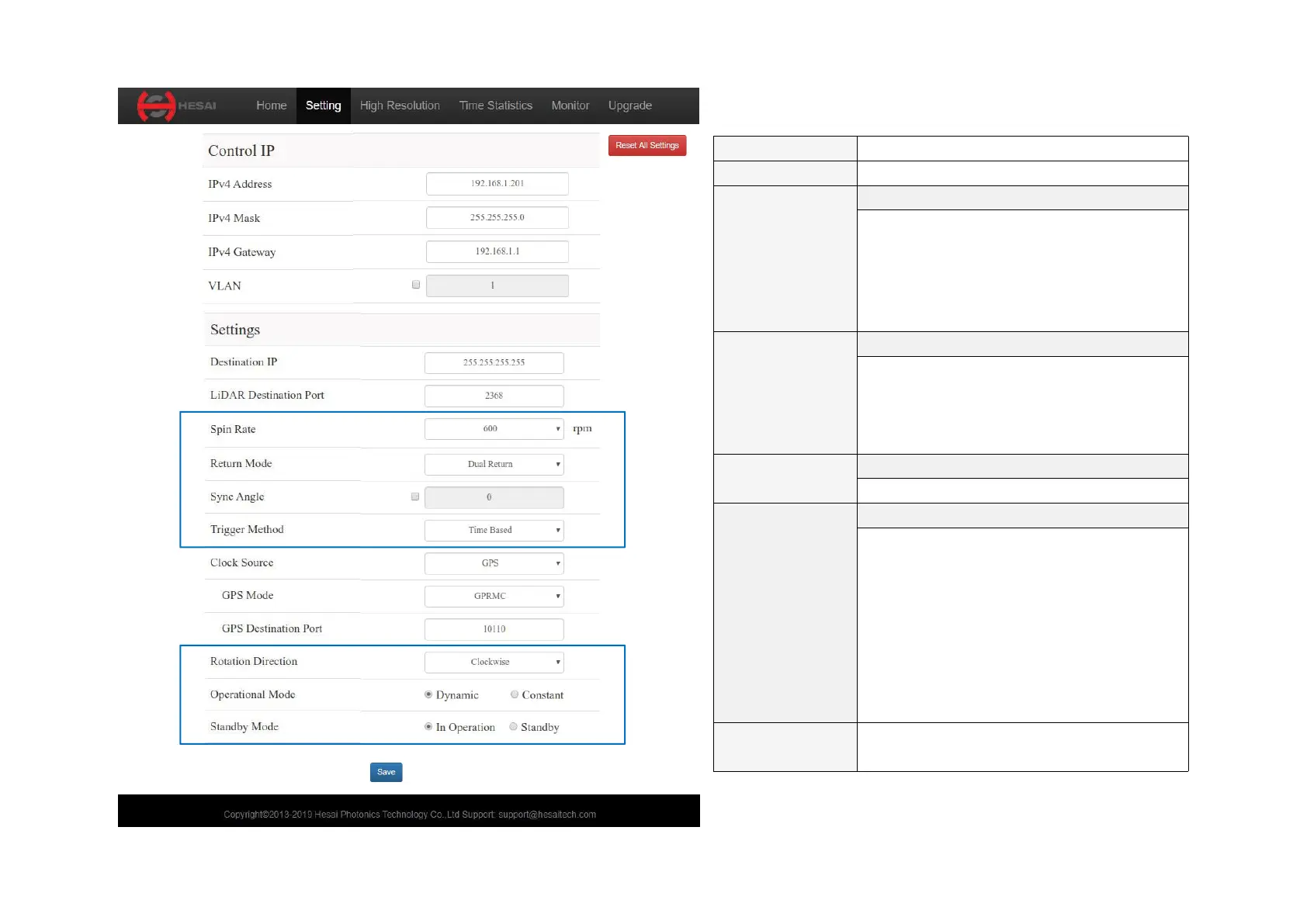1307x924 pixels.
Task: Open the Home tab
Action: click(x=272, y=106)
